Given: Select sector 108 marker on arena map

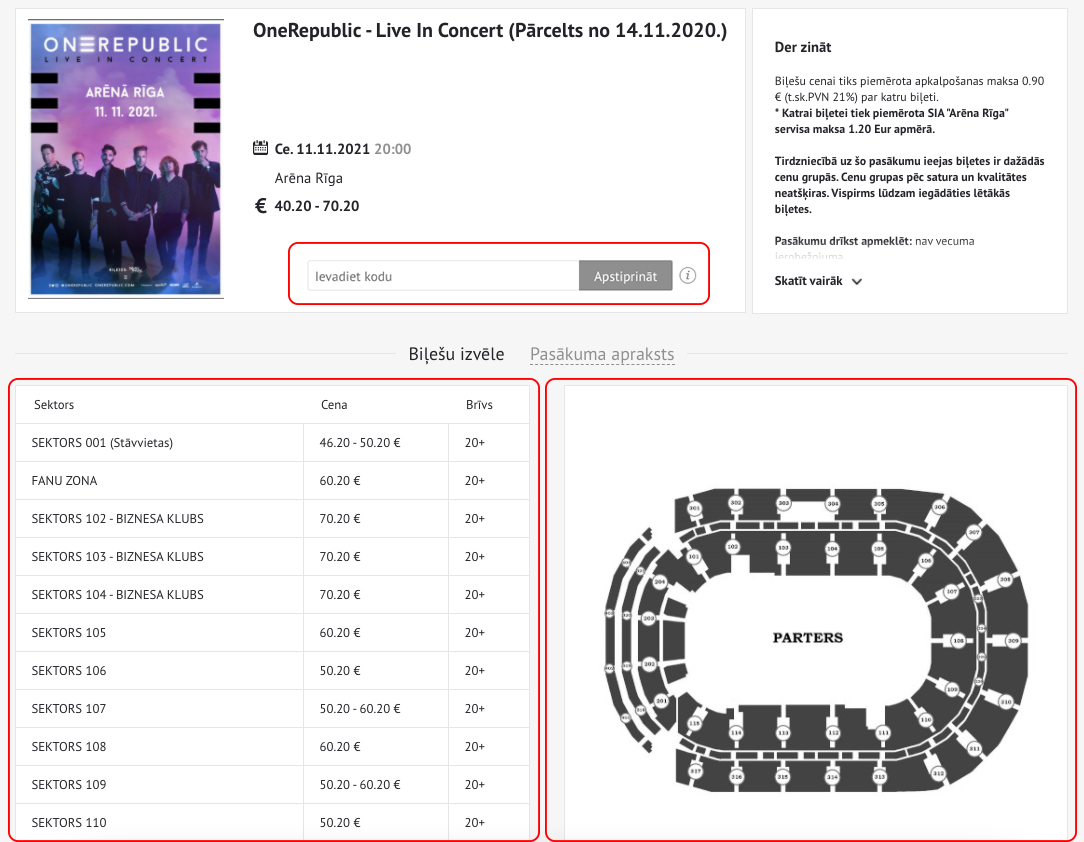Looking at the screenshot, I should click(958, 641).
